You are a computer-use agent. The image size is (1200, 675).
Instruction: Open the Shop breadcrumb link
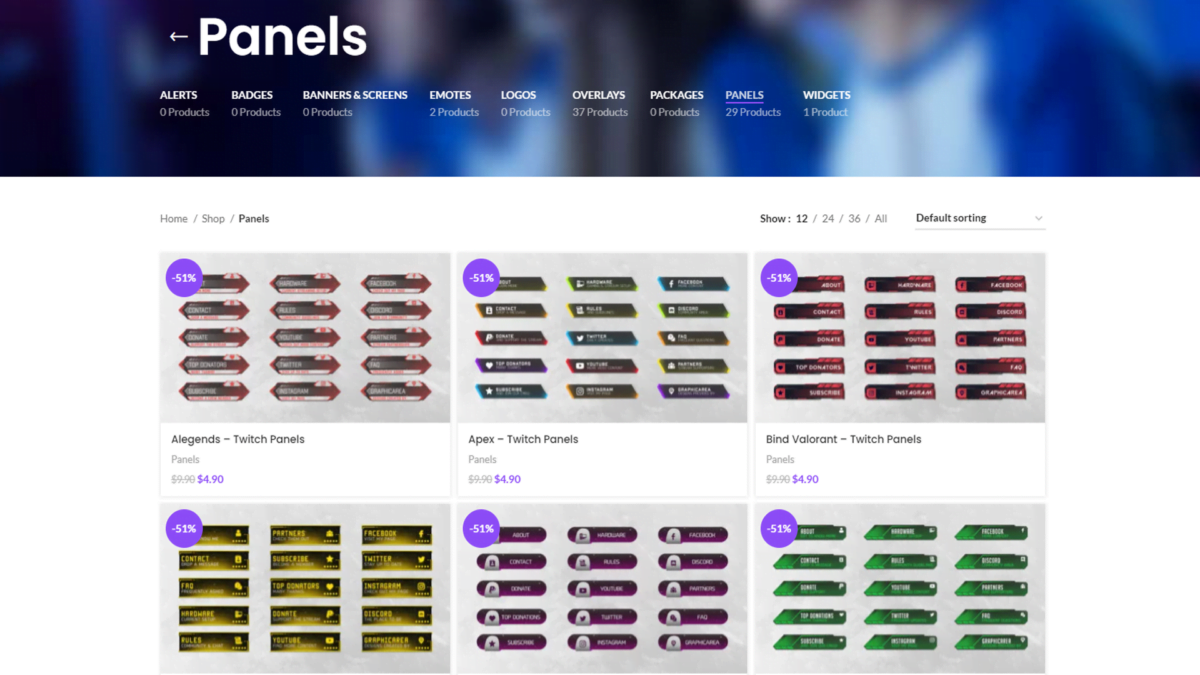(x=213, y=218)
